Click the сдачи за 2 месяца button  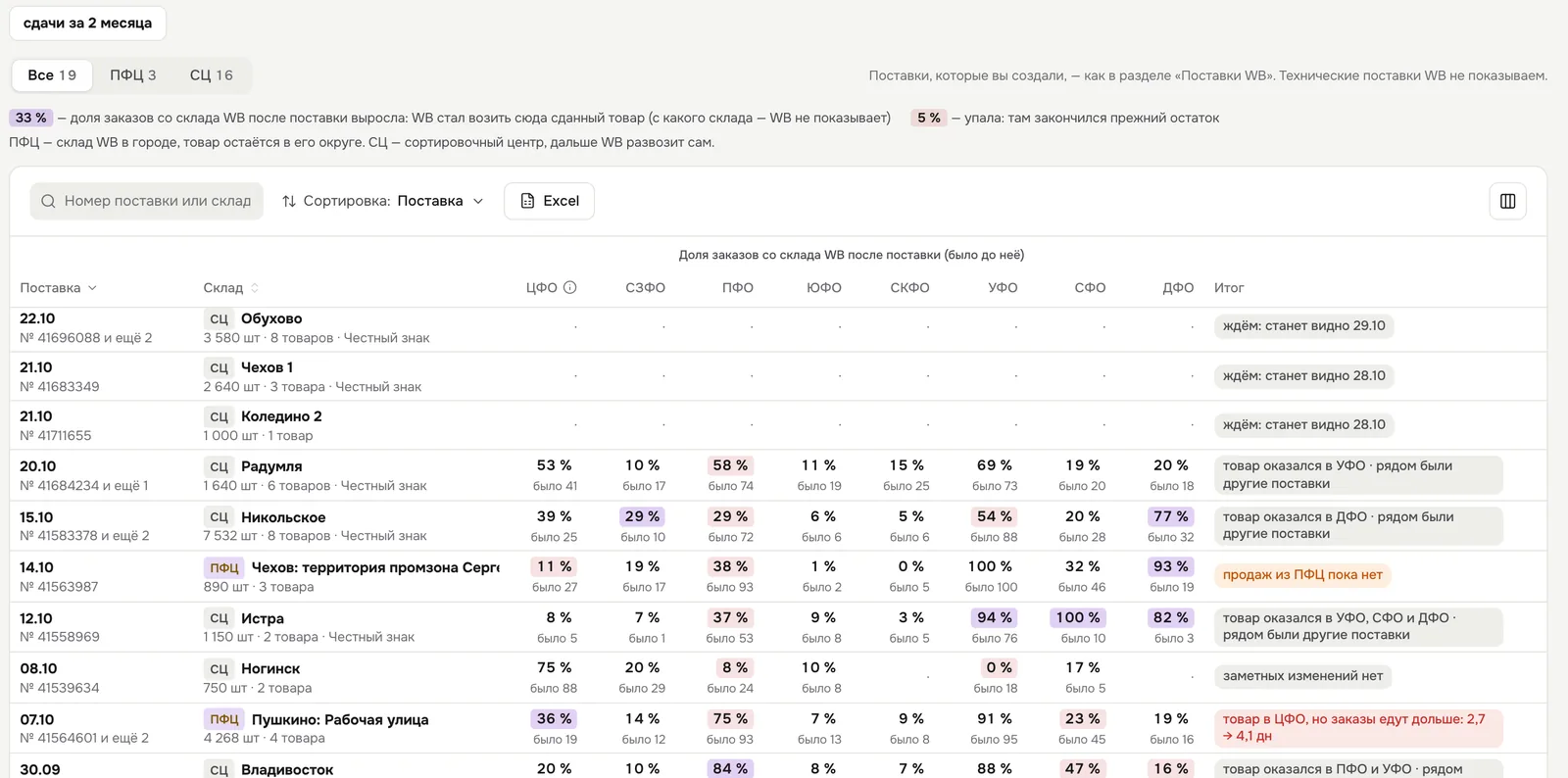(87, 24)
